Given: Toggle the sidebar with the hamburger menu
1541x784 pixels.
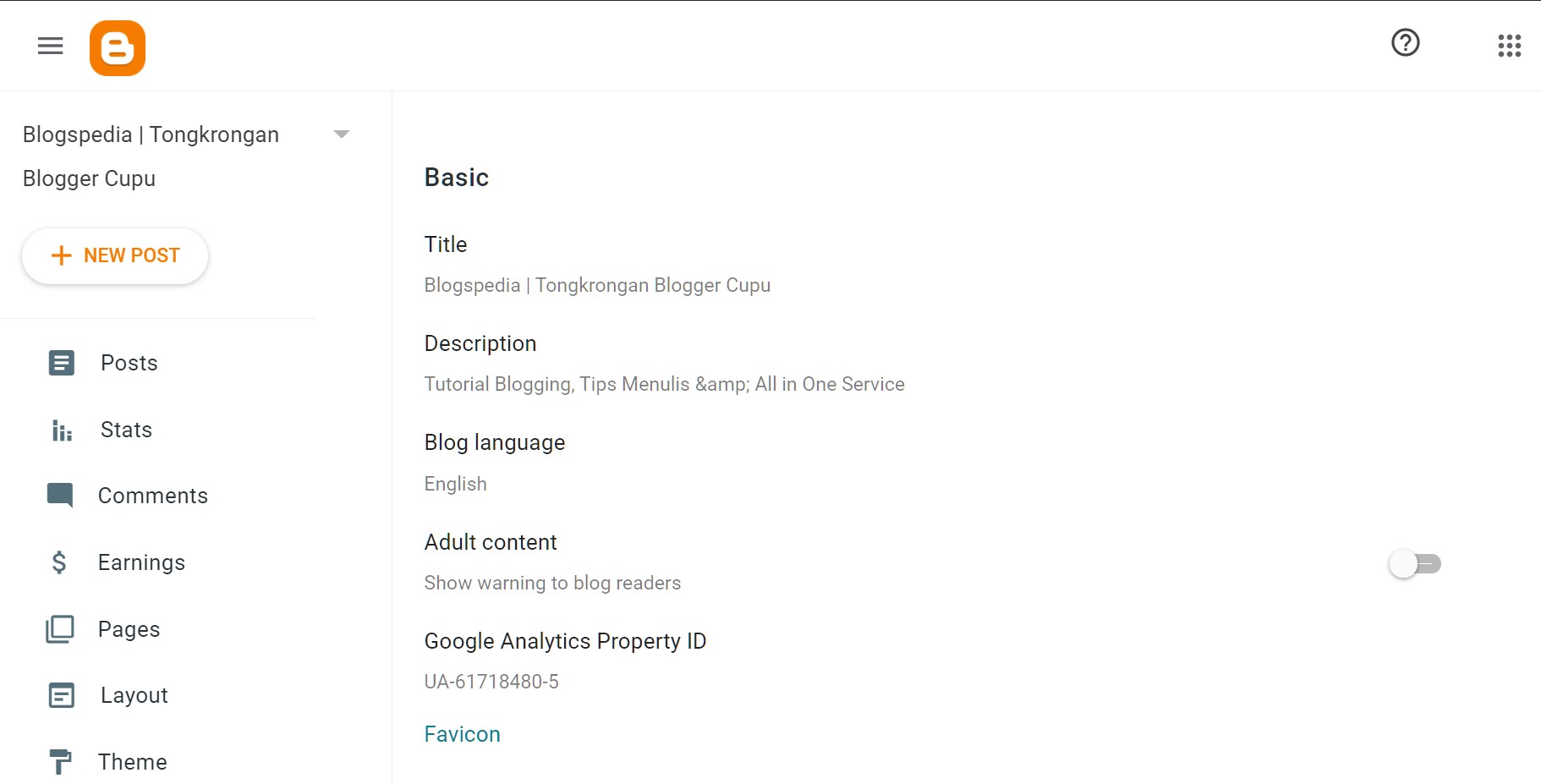Looking at the screenshot, I should pos(50,47).
